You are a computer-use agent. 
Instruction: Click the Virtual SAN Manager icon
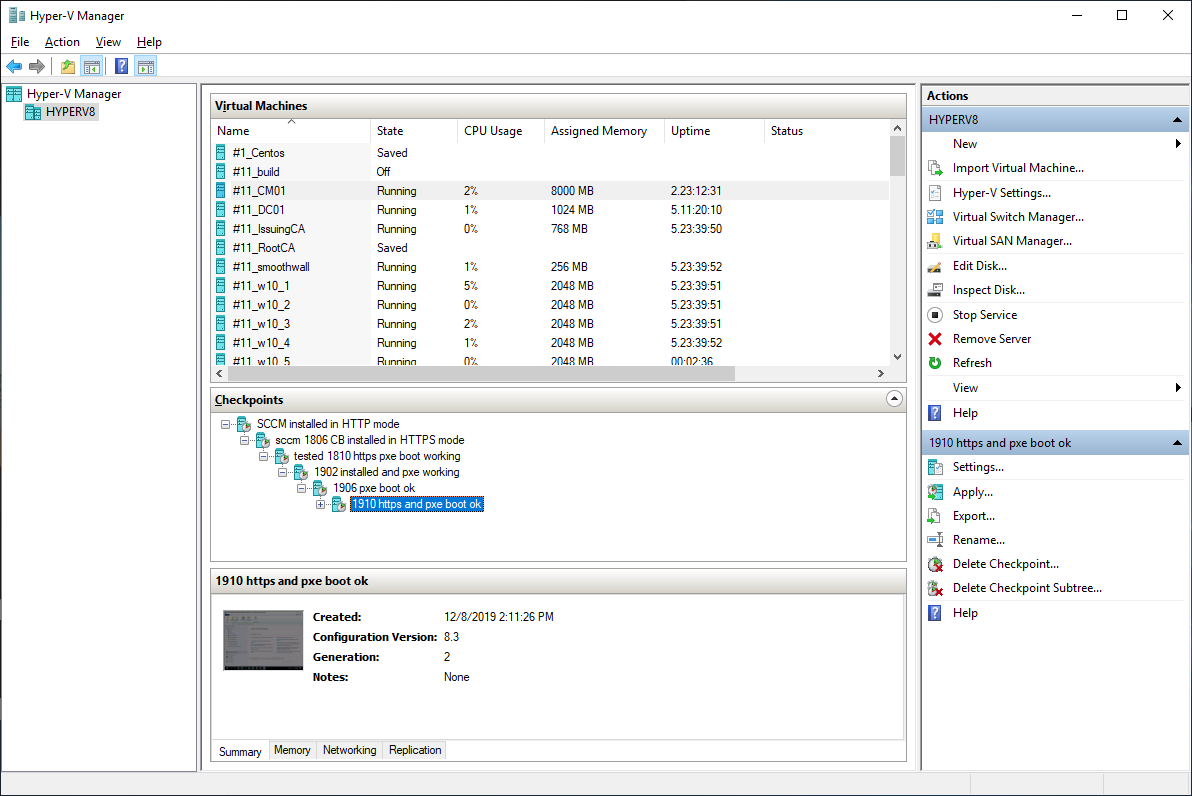935,241
